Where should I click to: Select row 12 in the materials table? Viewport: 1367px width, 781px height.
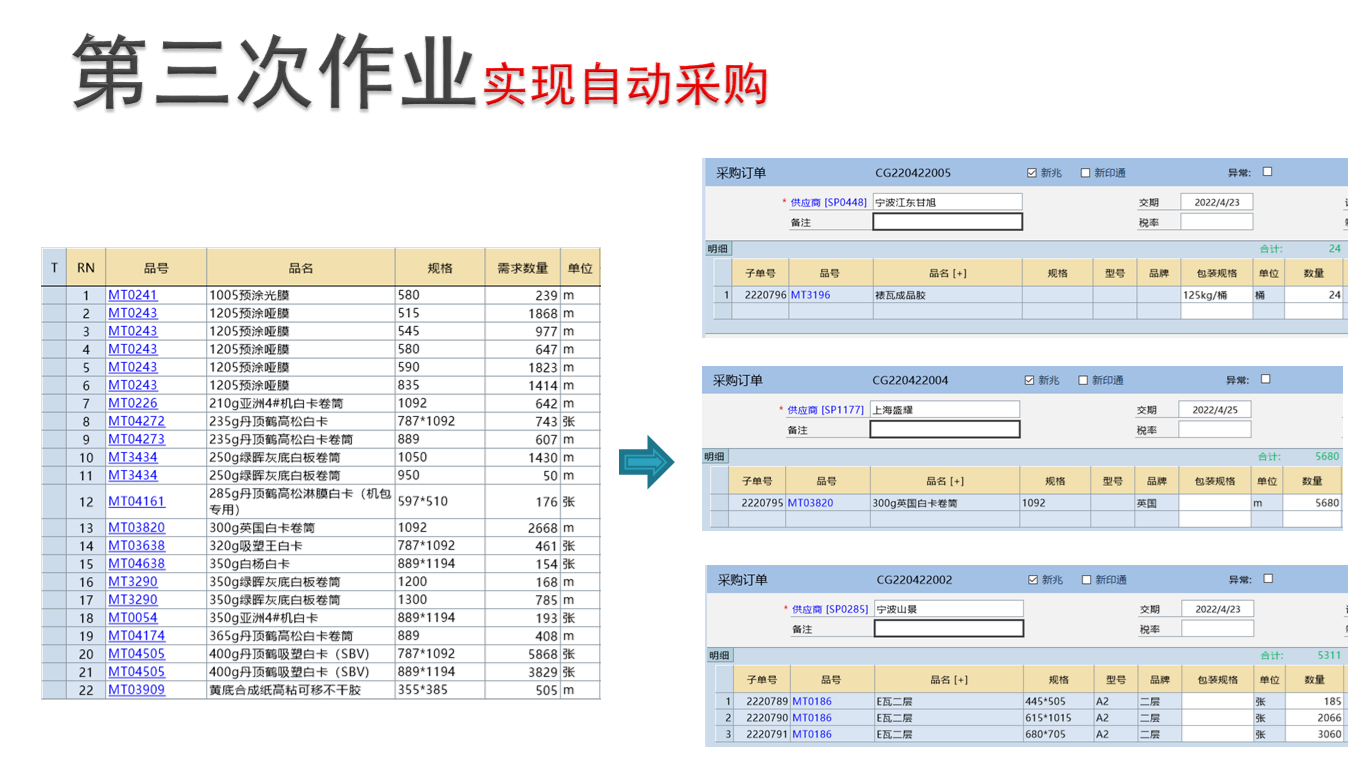click(86, 502)
